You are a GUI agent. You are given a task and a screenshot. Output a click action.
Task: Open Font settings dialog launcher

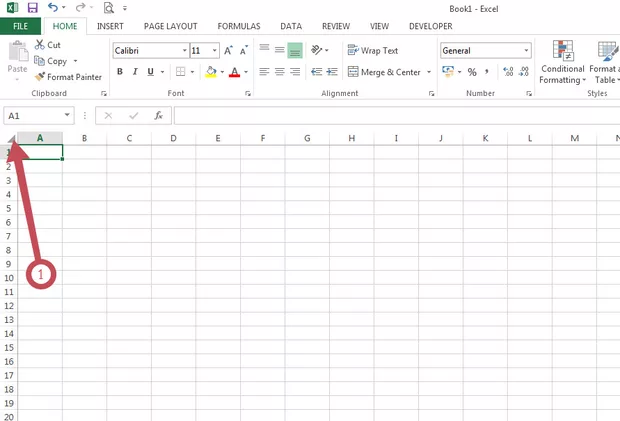click(248, 93)
